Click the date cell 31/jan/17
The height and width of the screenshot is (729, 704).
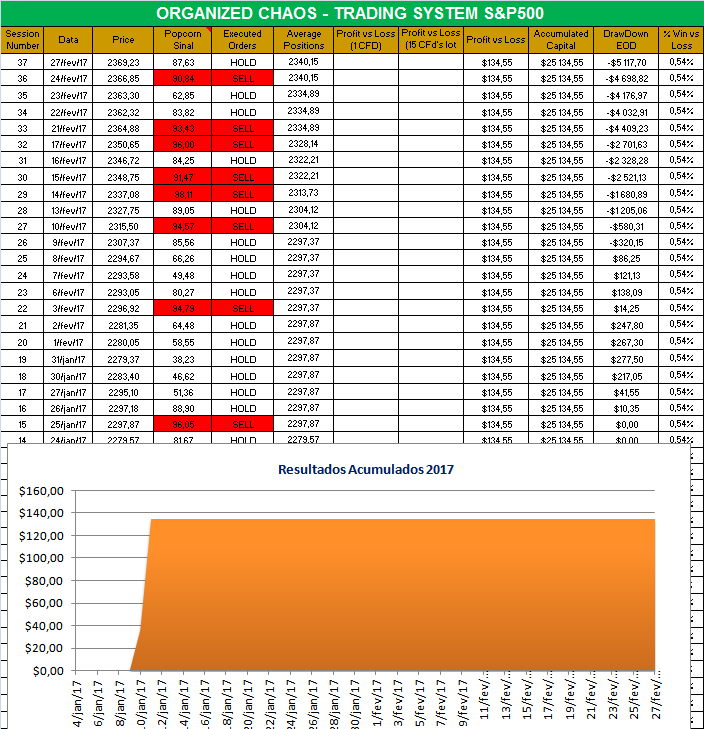click(x=68, y=359)
